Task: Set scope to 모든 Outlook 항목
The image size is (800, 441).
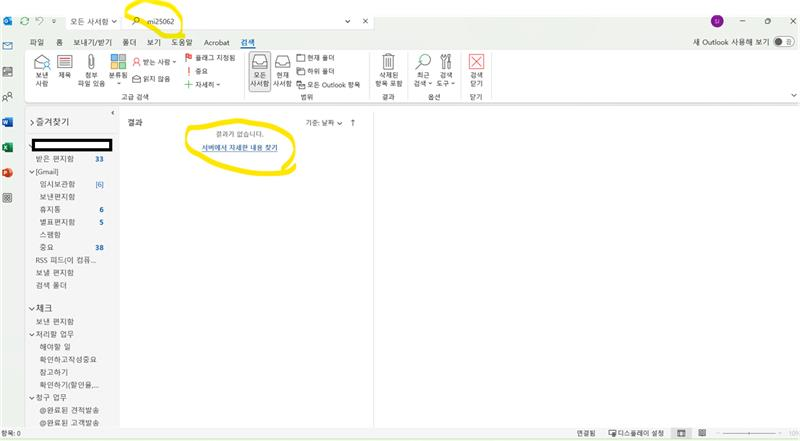Action: pos(328,85)
